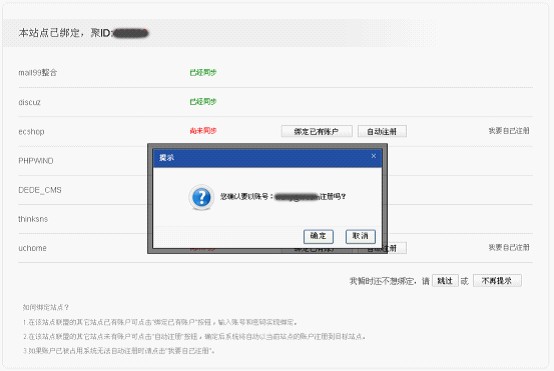Image resolution: width=554 pixels, height=371 pixels.
Task: Click 自动注册 button in ecshop row
Action: pyautogui.click(x=382, y=131)
